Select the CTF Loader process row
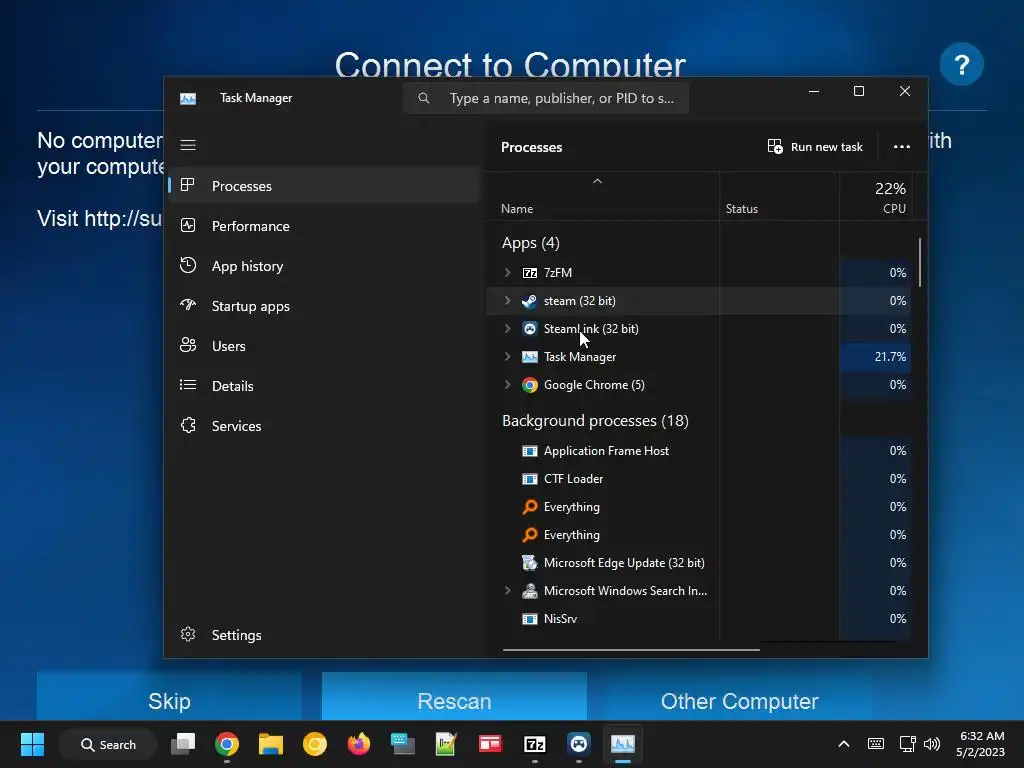The width and height of the screenshot is (1024, 768). pos(698,479)
